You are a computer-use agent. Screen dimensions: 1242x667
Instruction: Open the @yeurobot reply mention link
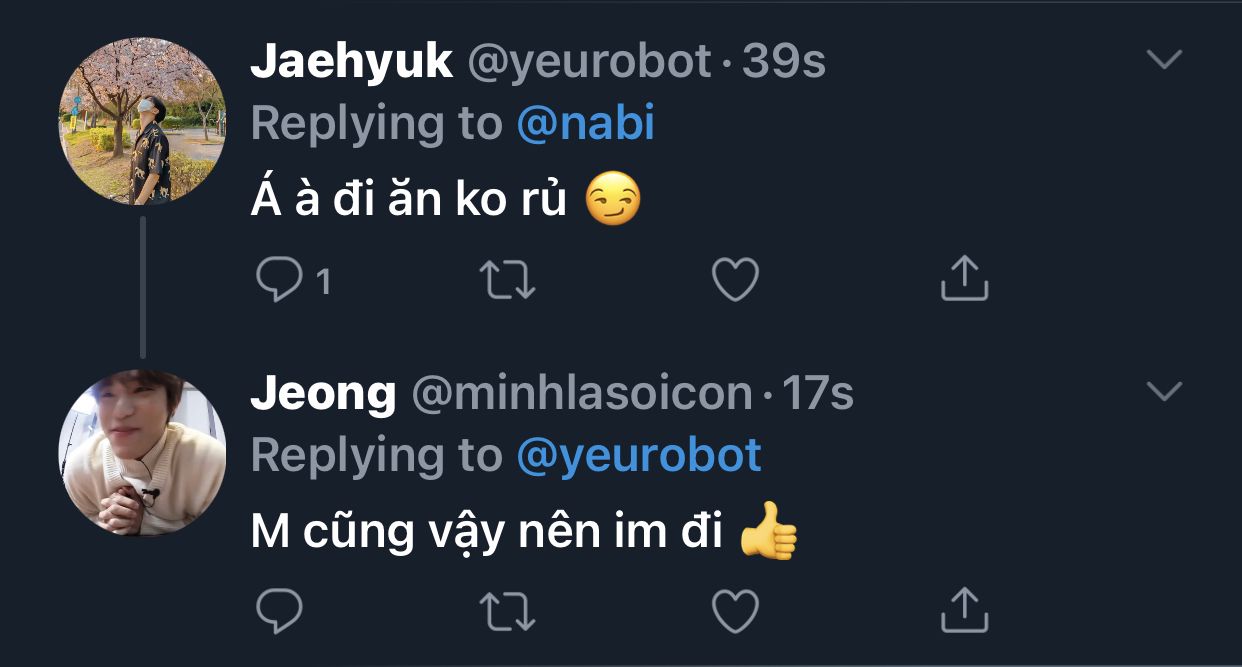tap(639, 455)
